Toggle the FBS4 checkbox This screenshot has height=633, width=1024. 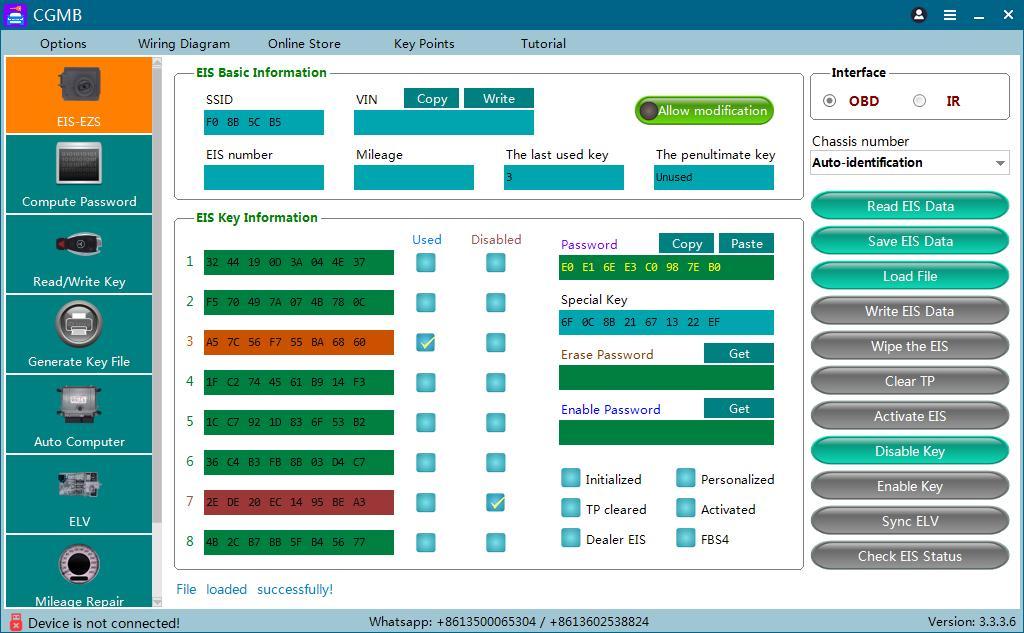686,538
